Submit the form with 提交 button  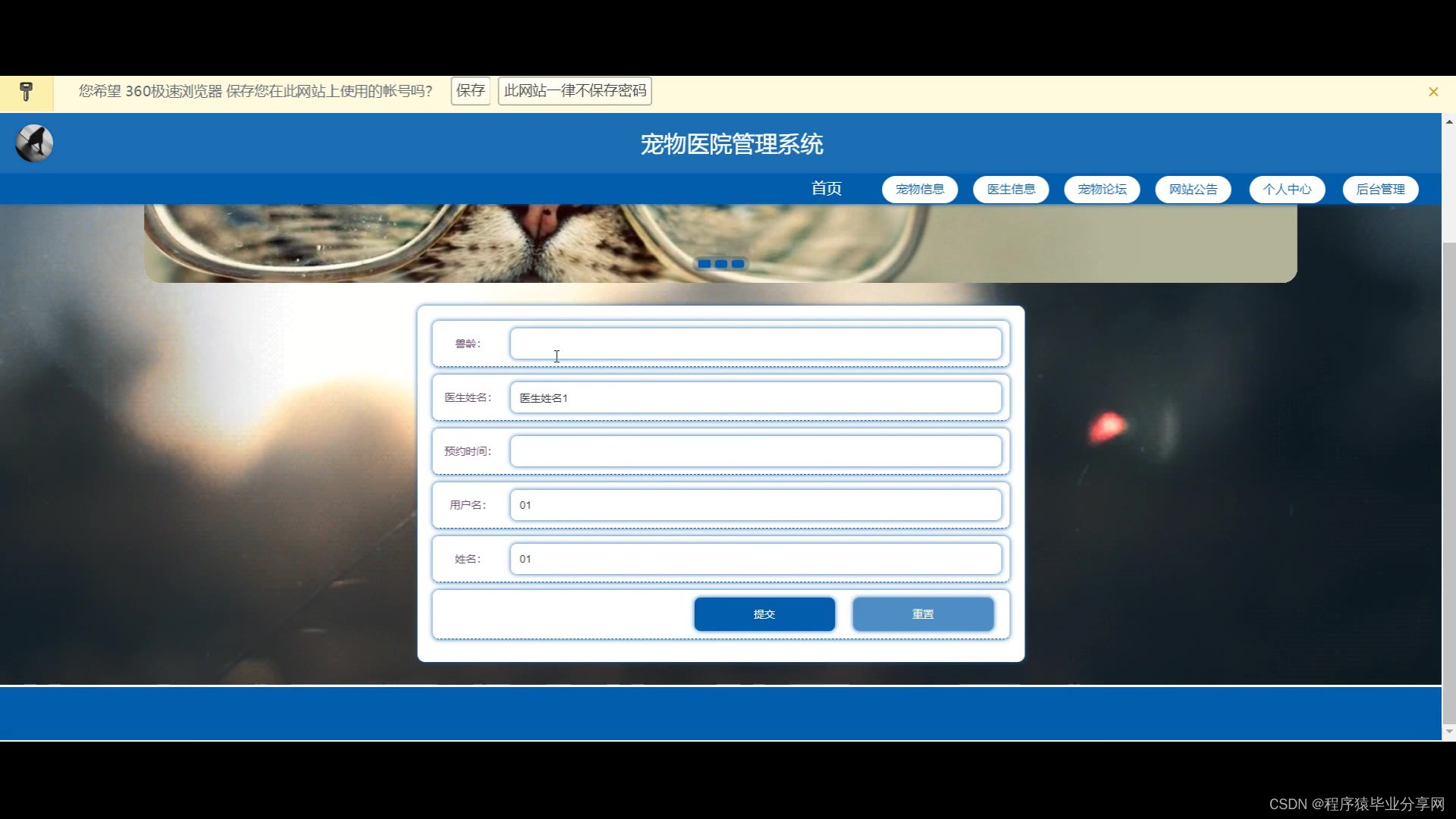(764, 614)
